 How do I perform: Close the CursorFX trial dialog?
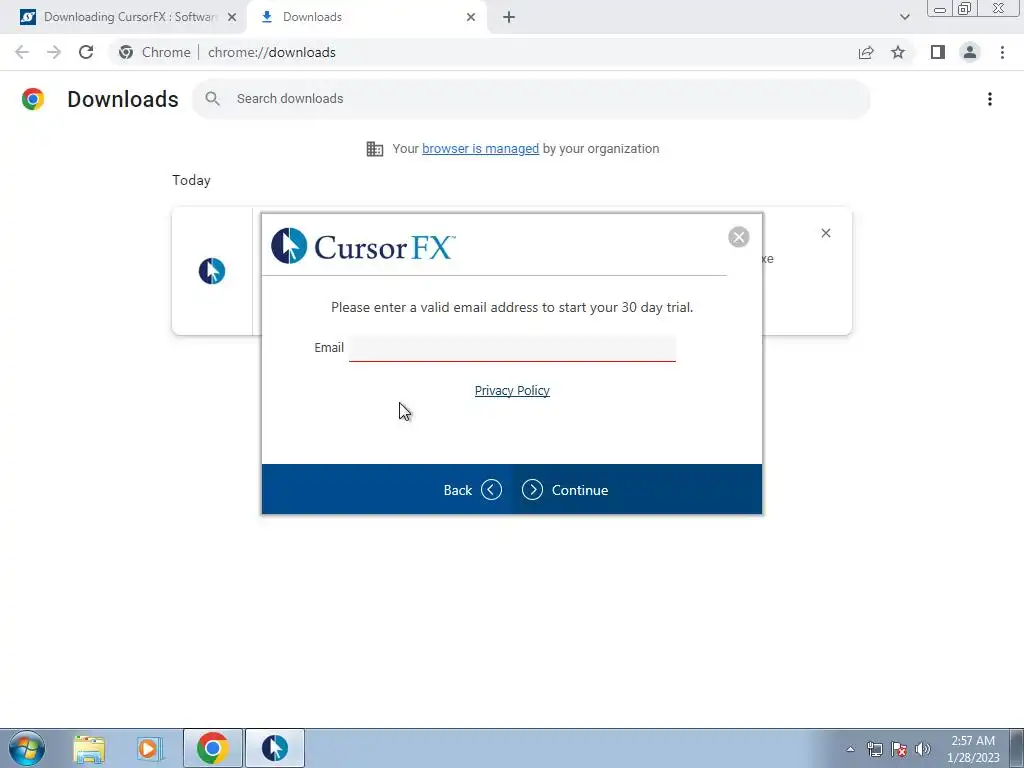[x=739, y=237]
